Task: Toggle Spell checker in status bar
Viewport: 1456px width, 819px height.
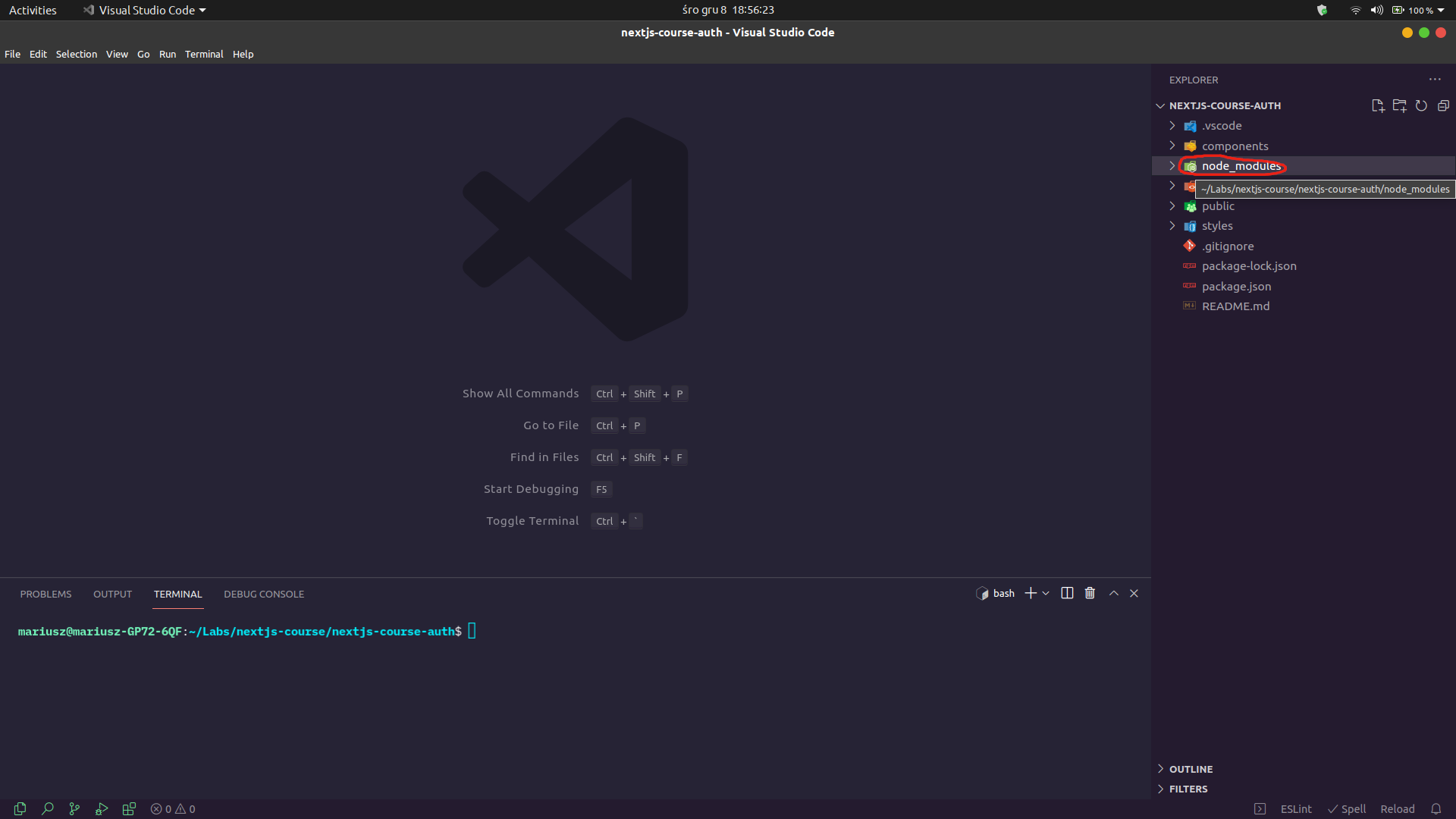Action: point(1347,809)
